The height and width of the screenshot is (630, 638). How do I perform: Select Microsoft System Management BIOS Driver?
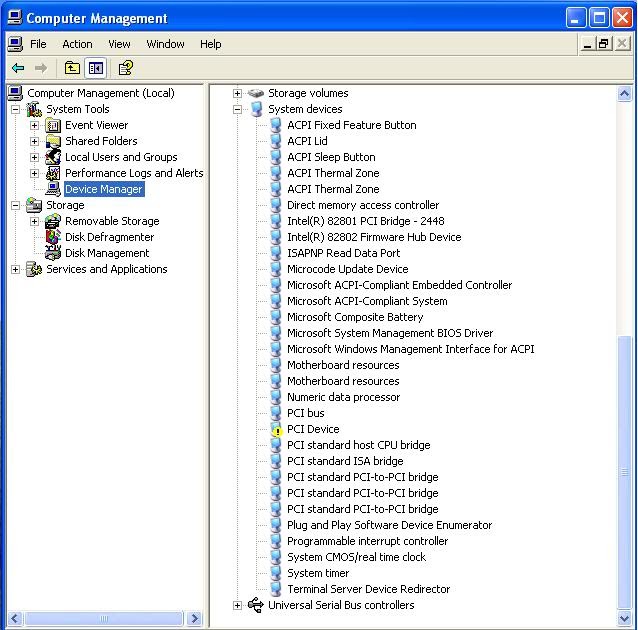pos(390,333)
